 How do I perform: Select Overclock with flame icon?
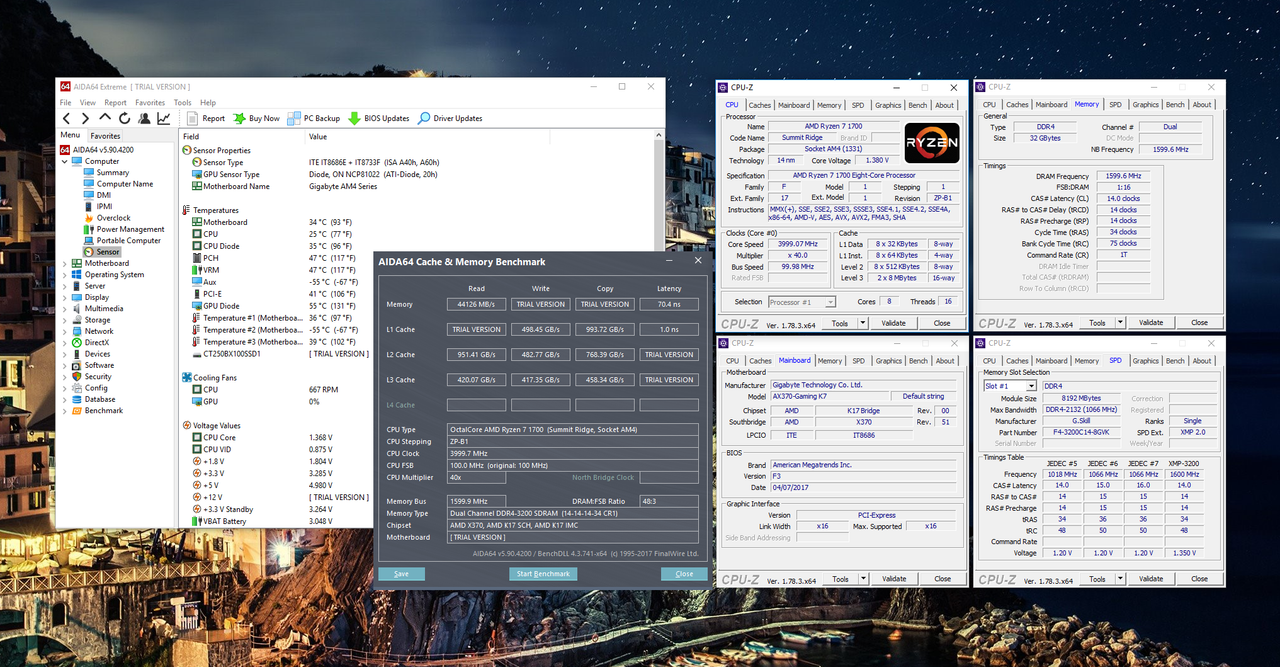point(113,218)
